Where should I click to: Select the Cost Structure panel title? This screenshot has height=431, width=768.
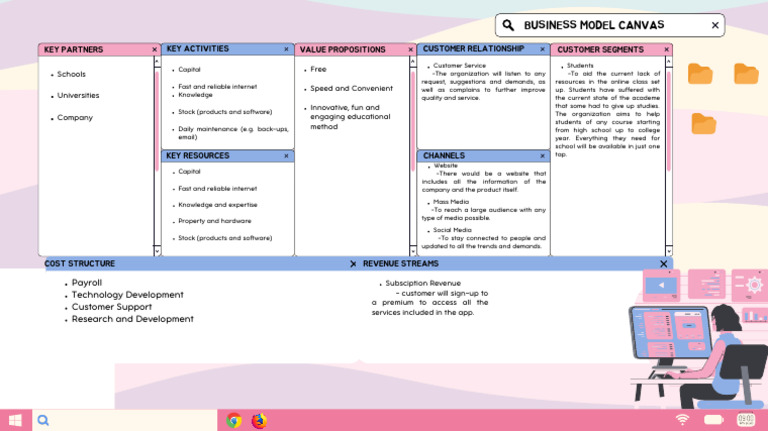click(79, 263)
